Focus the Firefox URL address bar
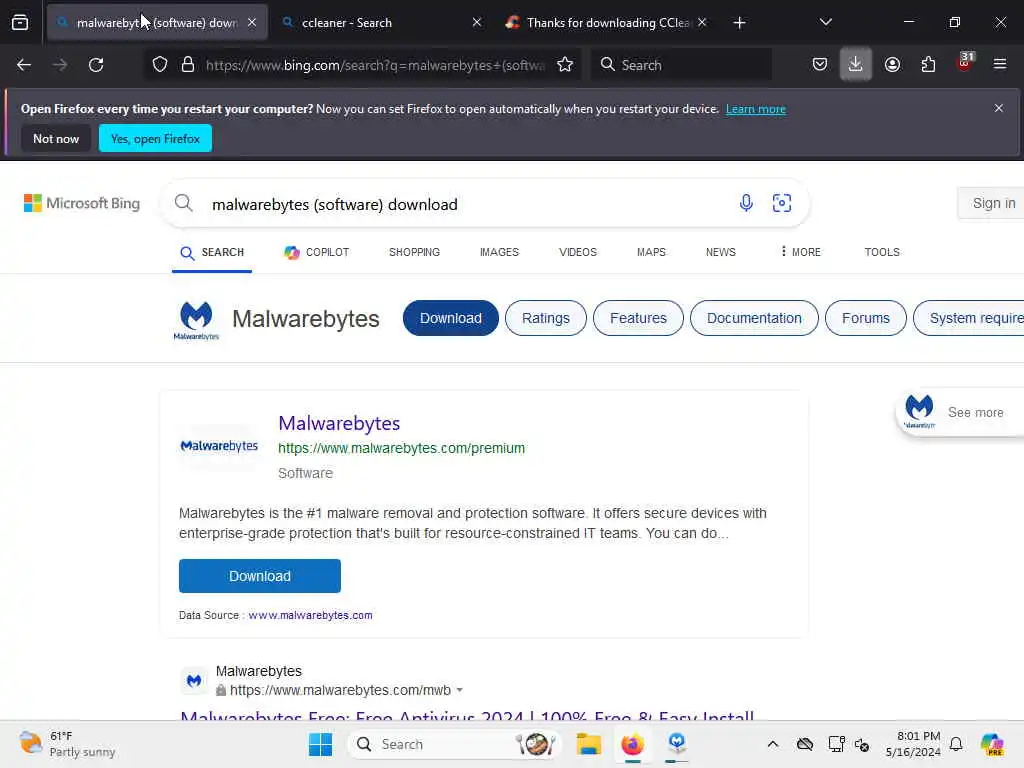 click(x=374, y=65)
